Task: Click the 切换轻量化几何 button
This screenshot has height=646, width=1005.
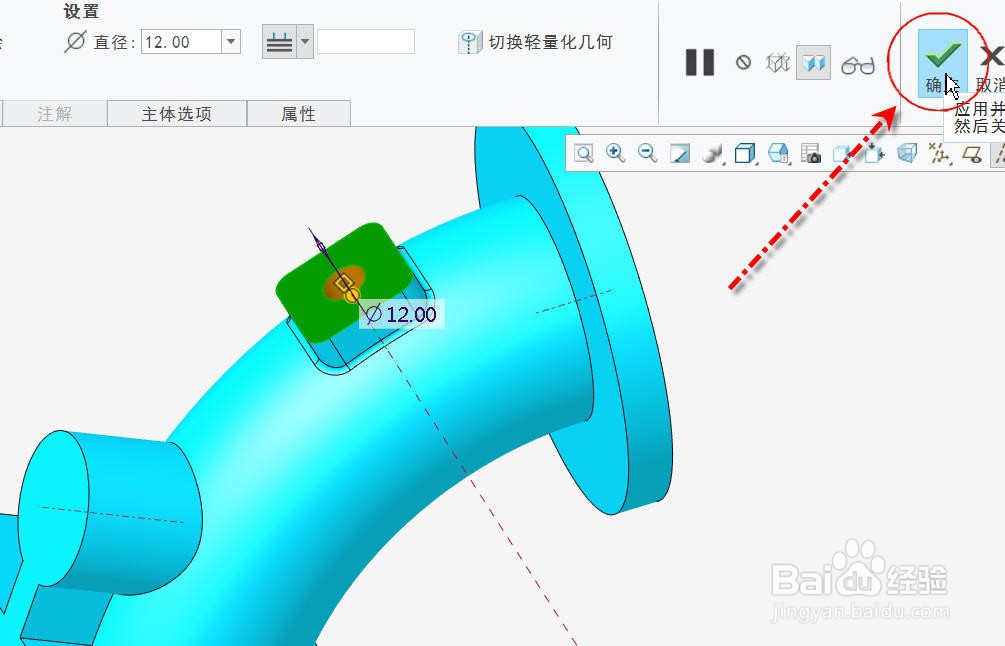Action: click(x=536, y=42)
